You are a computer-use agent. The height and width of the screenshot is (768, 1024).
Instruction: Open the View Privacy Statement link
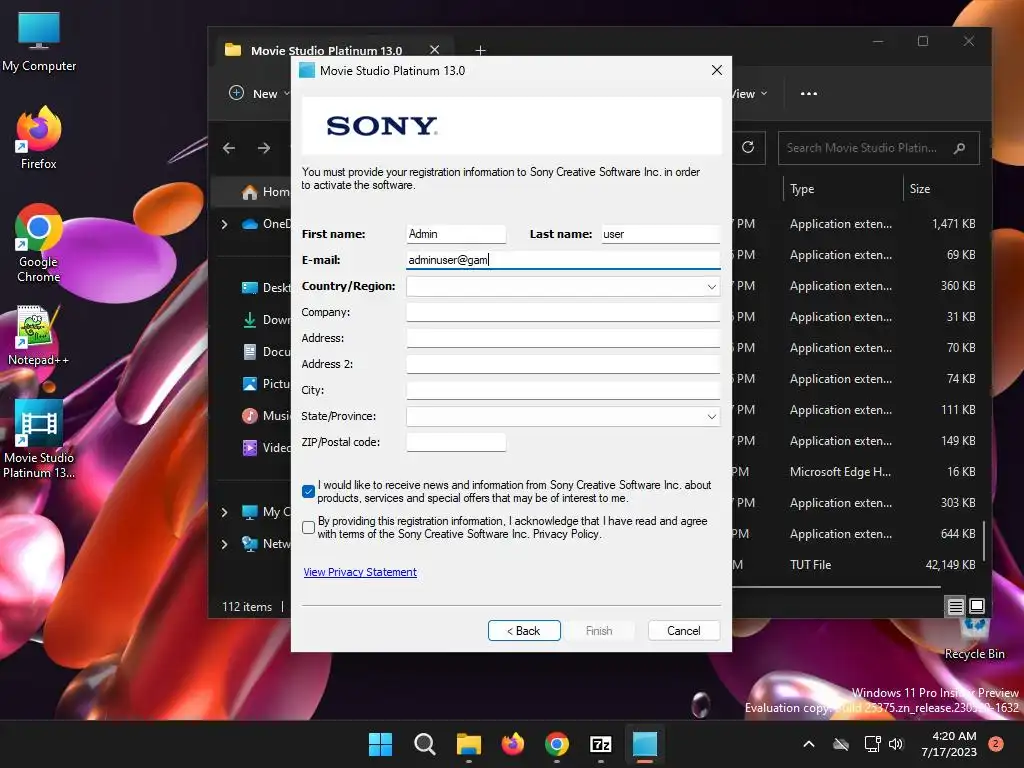360,572
